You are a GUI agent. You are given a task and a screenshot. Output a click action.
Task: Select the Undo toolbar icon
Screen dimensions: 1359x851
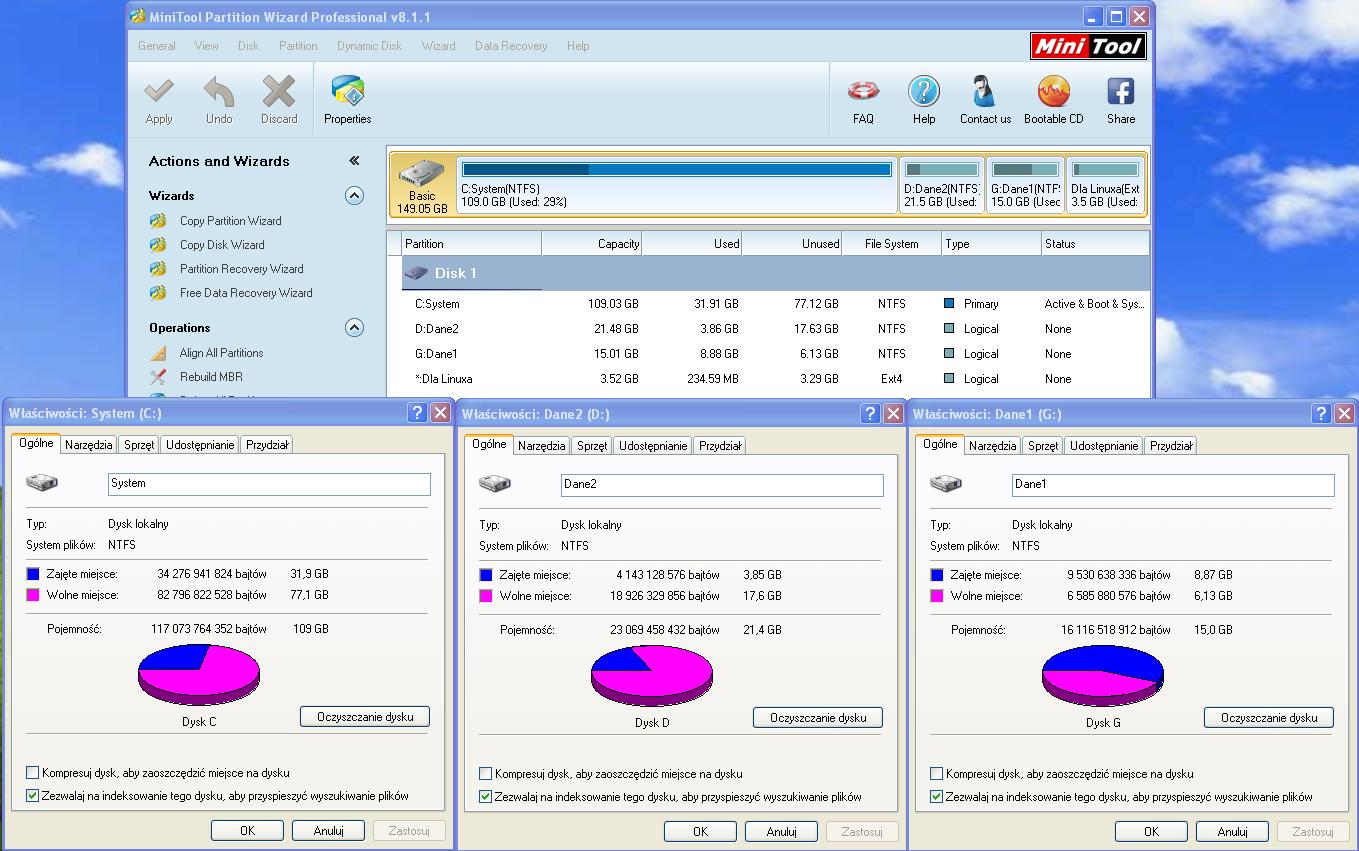(x=219, y=97)
